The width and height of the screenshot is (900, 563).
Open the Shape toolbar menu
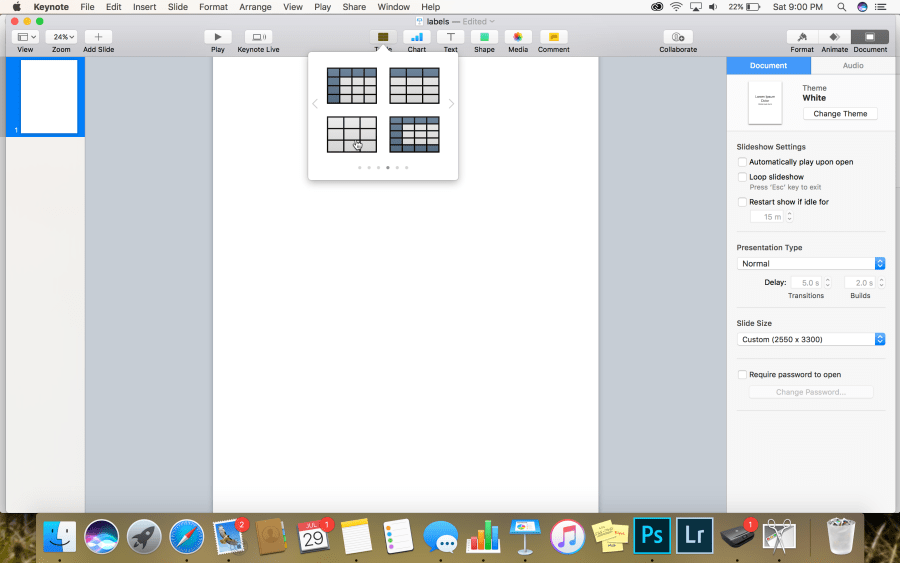click(x=484, y=37)
